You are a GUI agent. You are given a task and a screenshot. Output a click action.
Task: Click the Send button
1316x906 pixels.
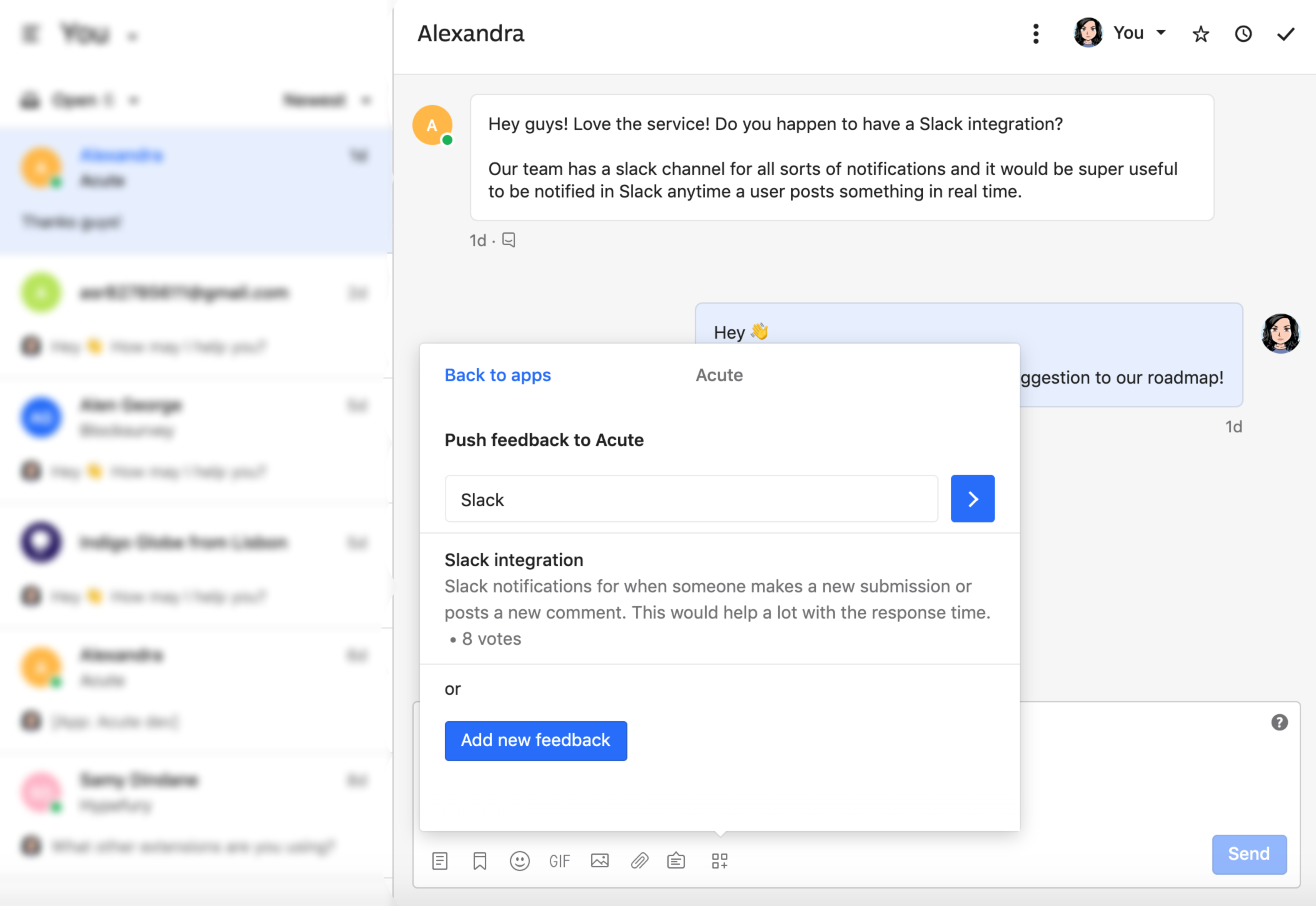[1249, 854]
